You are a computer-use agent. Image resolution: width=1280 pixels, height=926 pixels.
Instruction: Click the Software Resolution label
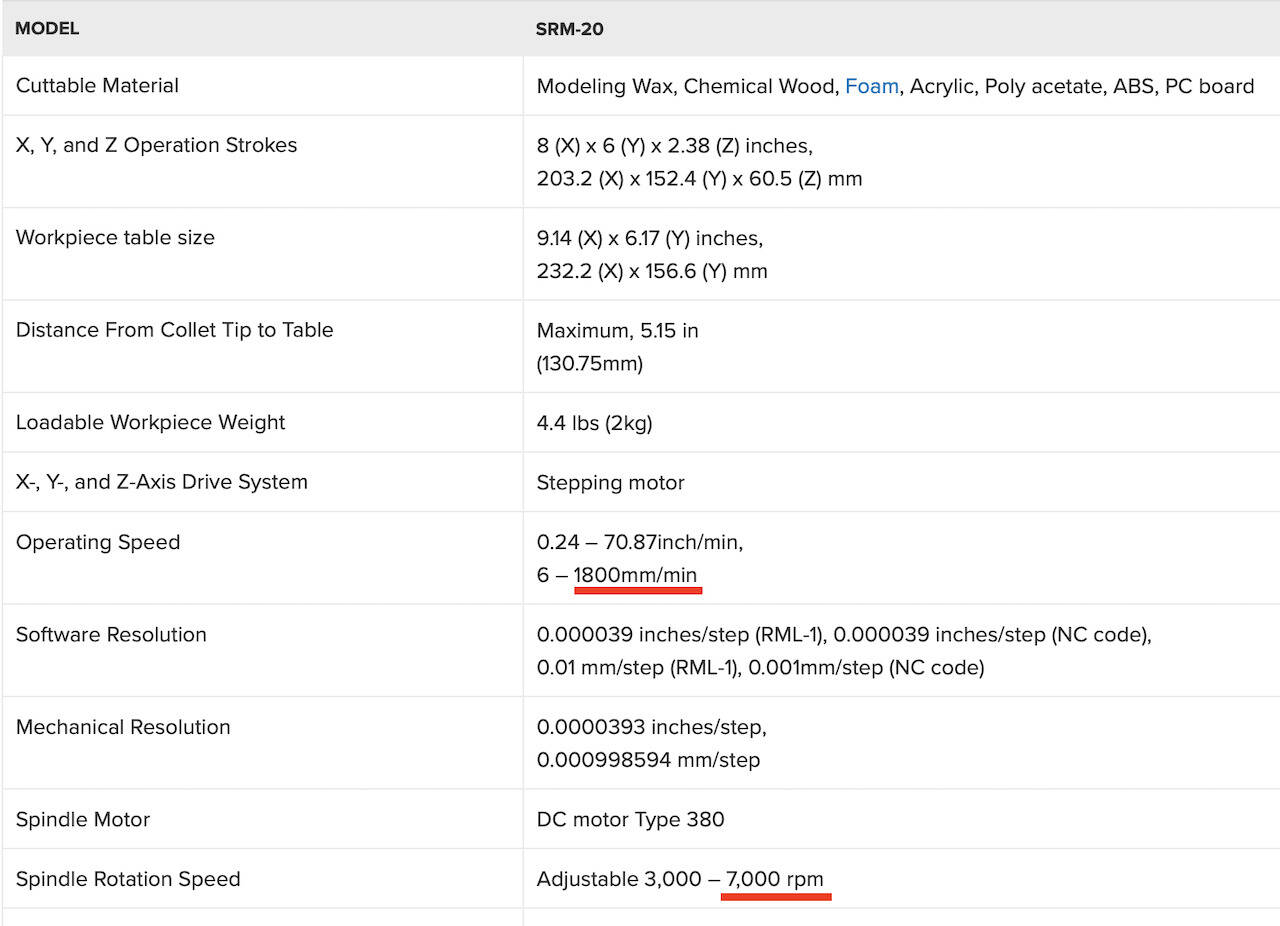(111, 634)
